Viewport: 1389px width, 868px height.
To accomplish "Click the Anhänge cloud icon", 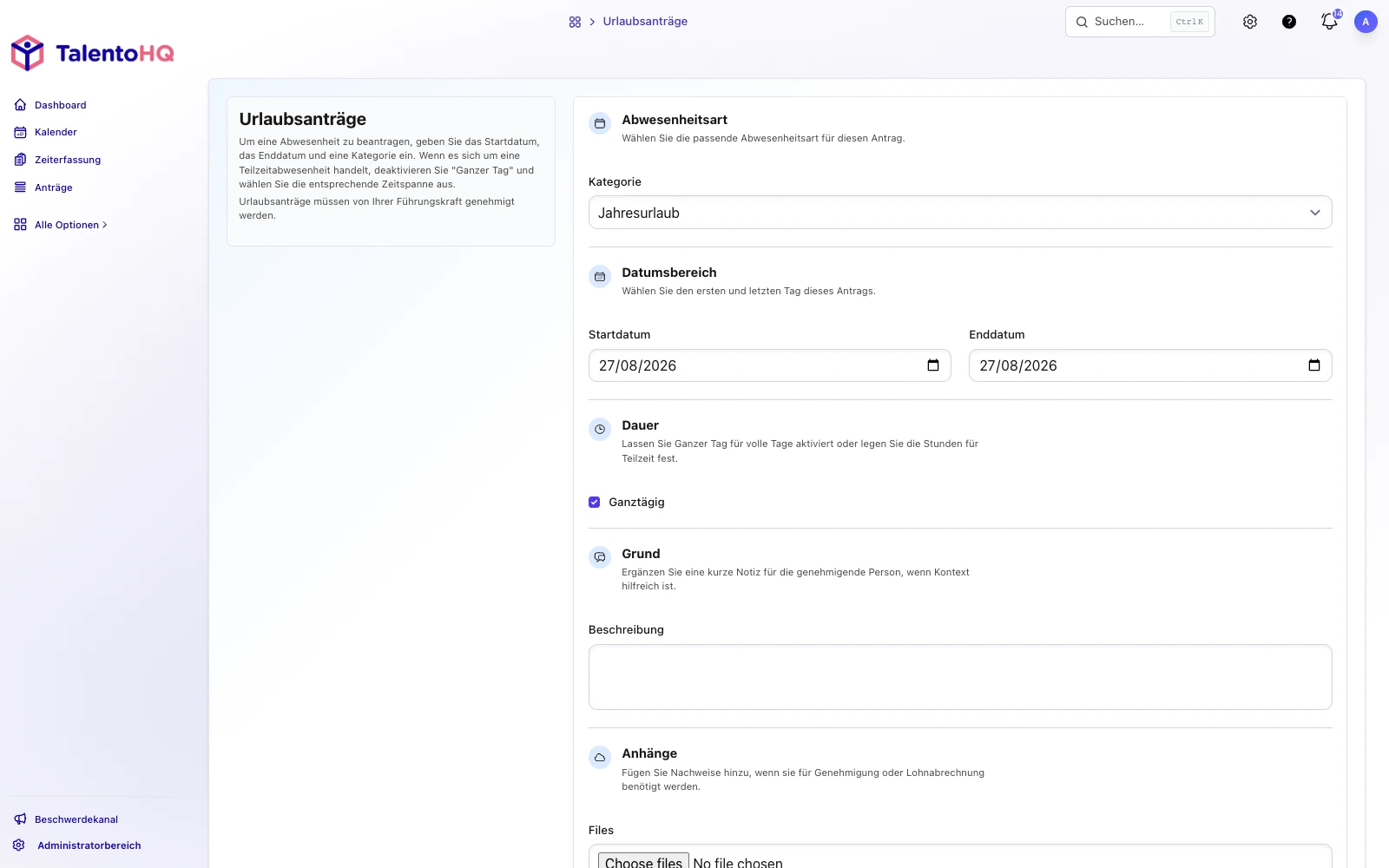I will (x=600, y=757).
